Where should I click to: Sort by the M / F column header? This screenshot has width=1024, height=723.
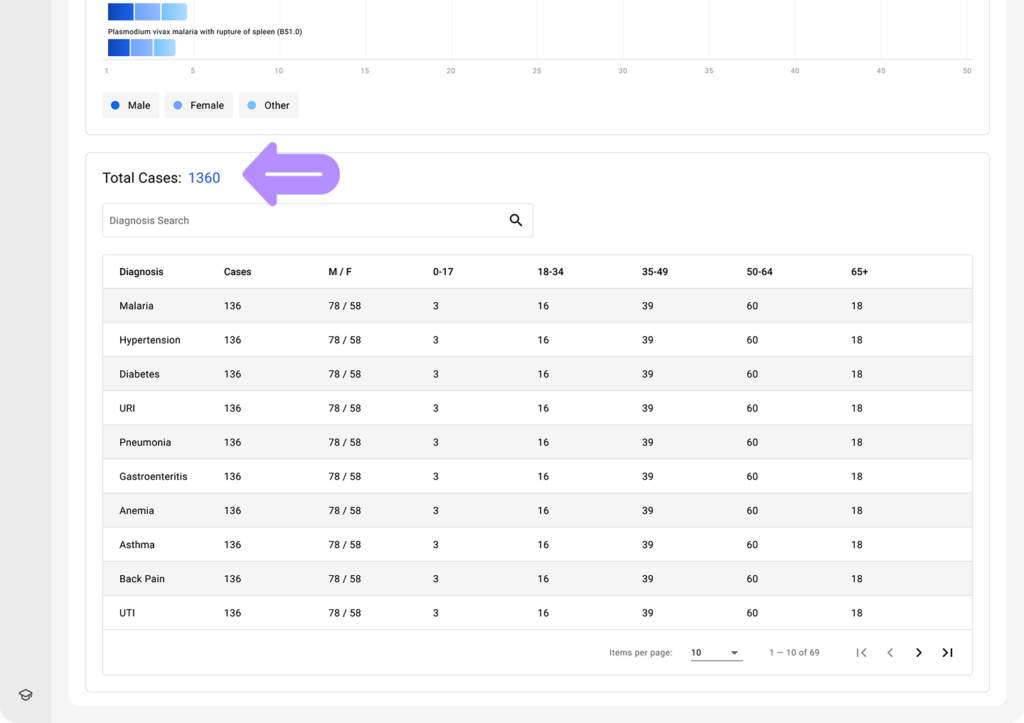click(x=340, y=272)
